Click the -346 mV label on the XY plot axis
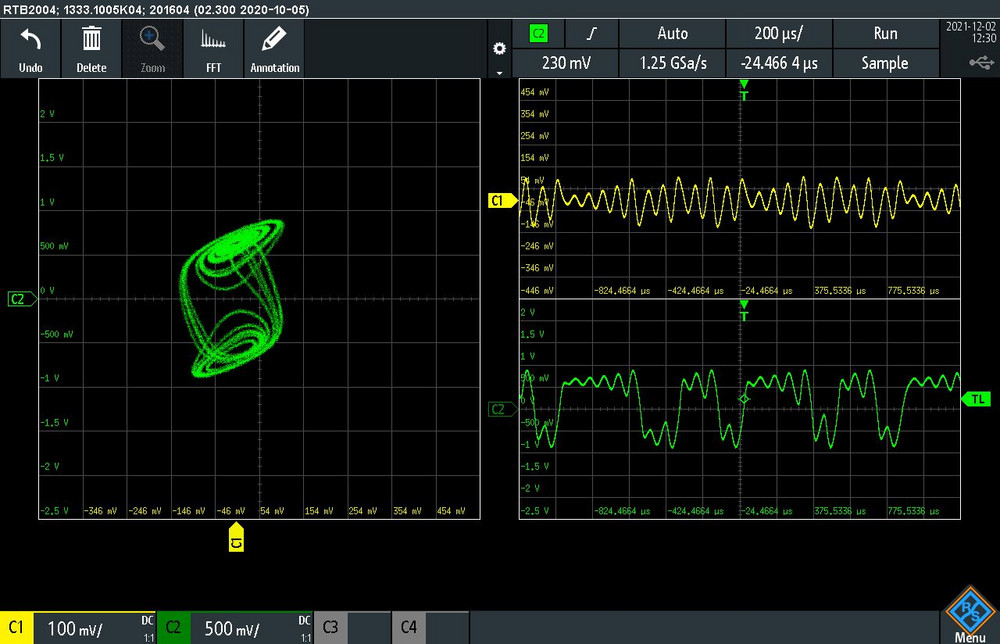The width and height of the screenshot is (1000, 644). tap(100, 511)
